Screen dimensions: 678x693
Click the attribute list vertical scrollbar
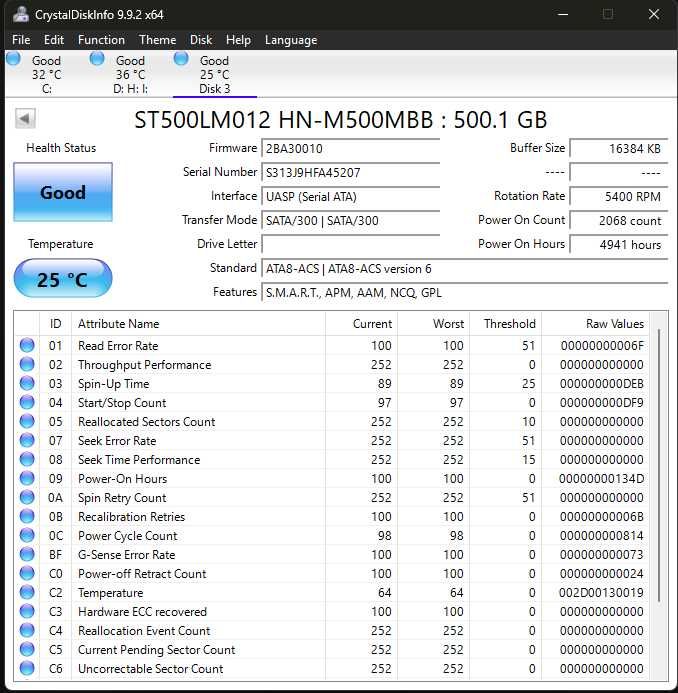[659, 464]
